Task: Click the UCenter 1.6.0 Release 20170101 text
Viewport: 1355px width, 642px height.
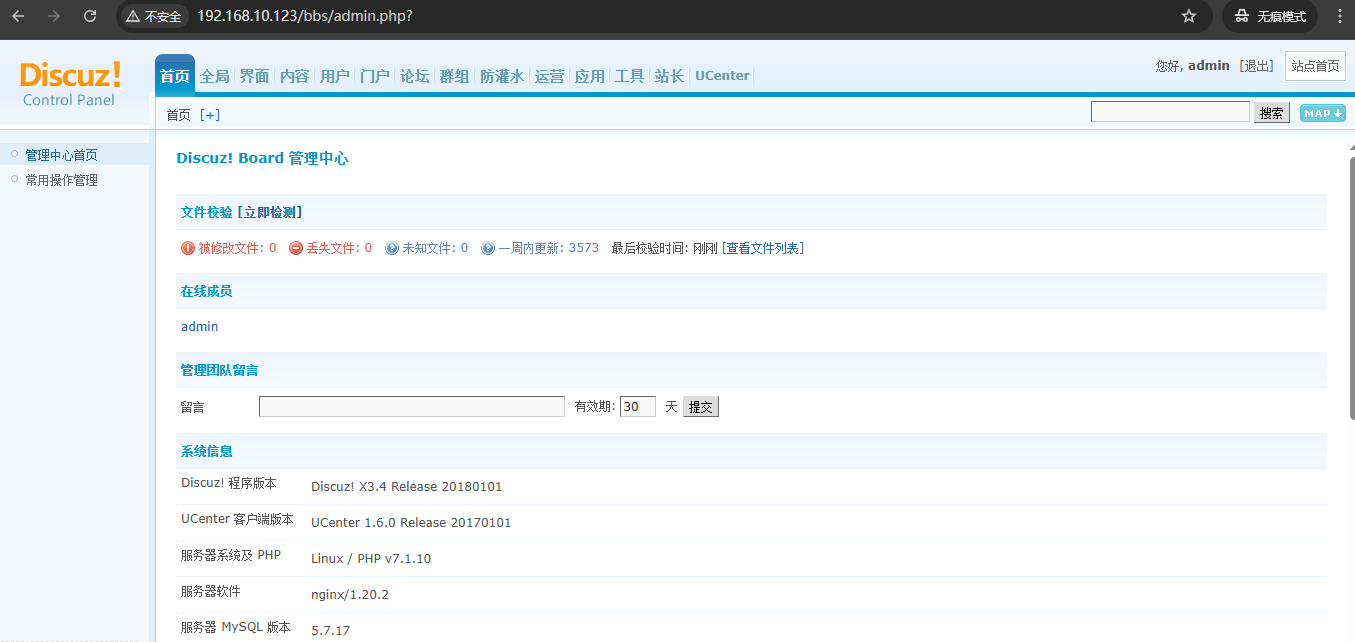Action: (411, 523)
